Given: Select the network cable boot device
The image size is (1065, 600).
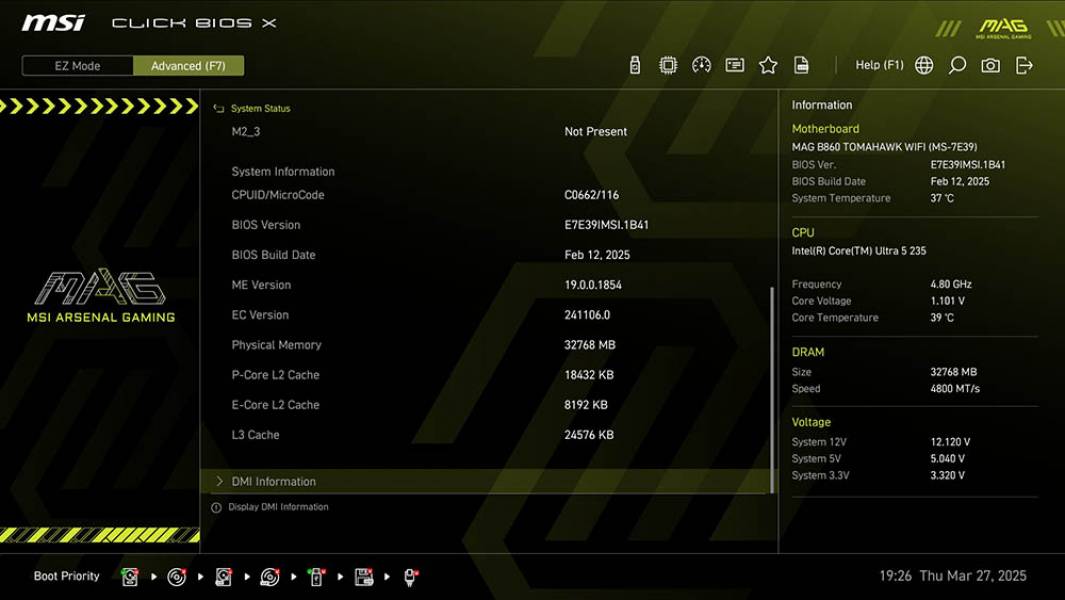Looking at the screenshot, I should click(410, 577).
